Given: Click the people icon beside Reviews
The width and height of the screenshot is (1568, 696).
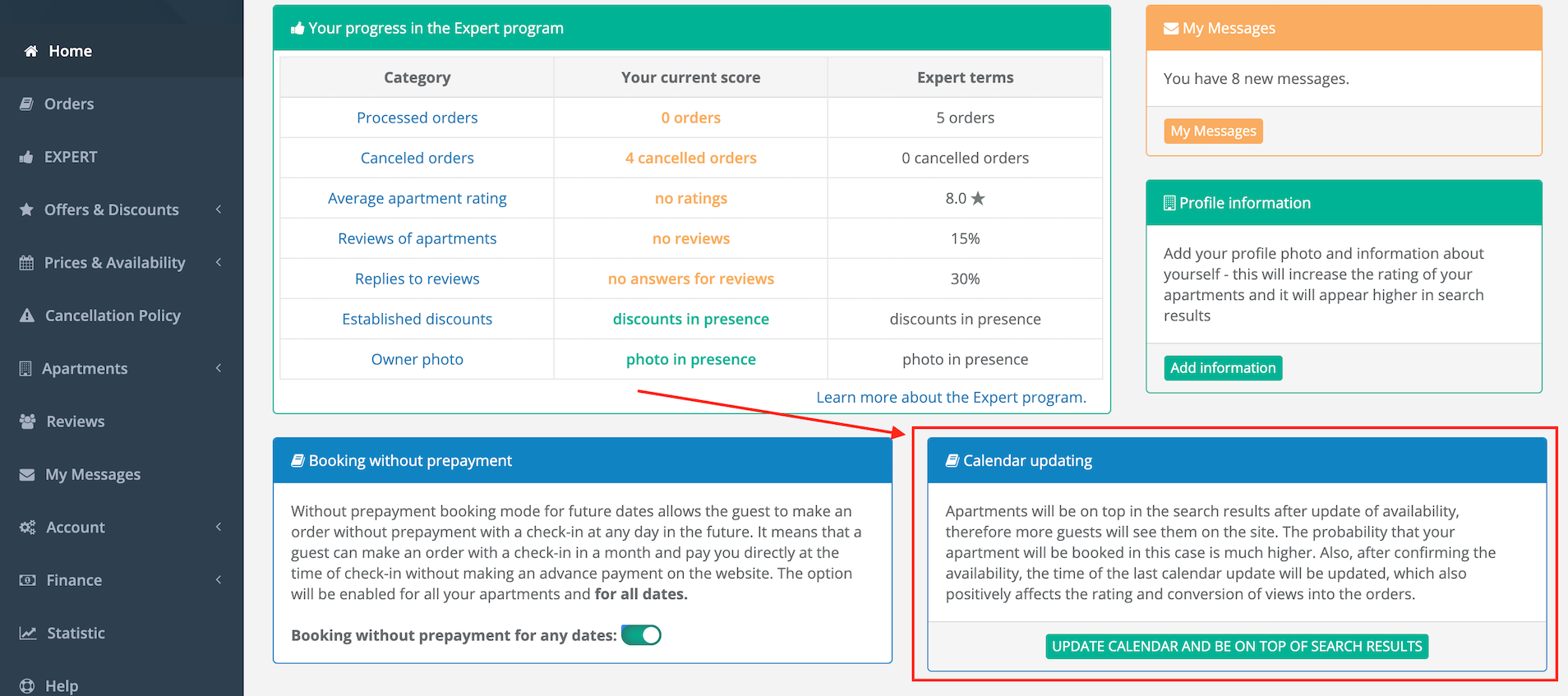Looking at the screenshot, I should tap(28, 421).
